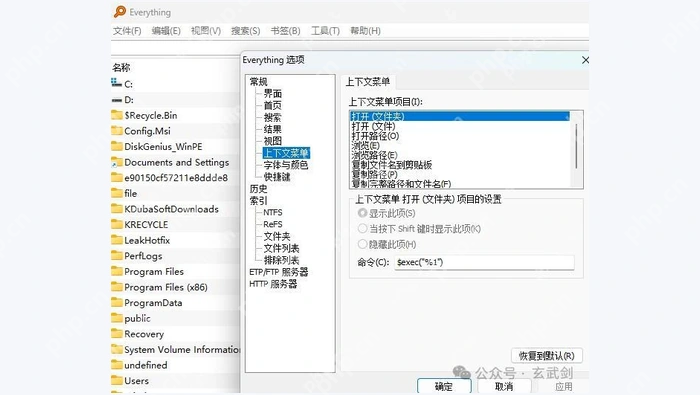Select 索引 in options tree
700x395 pixels.
point(258,201)
